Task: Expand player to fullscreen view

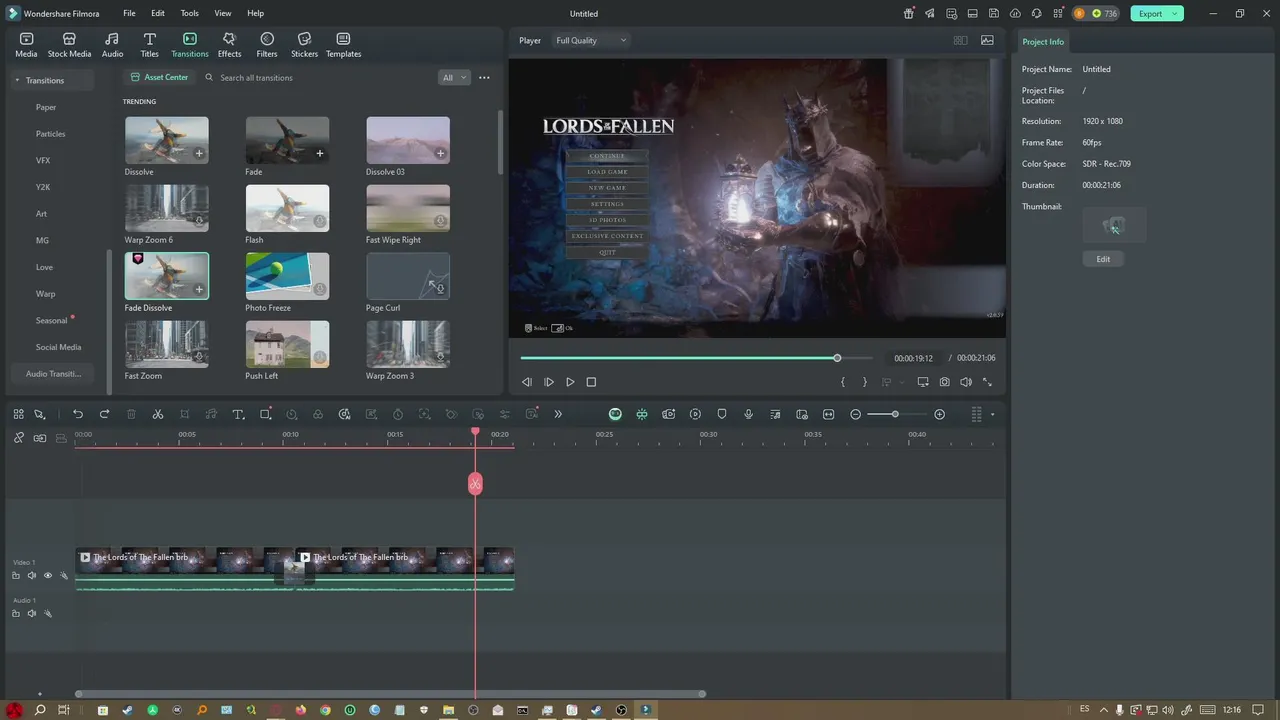Action: (x=988, y=382)
